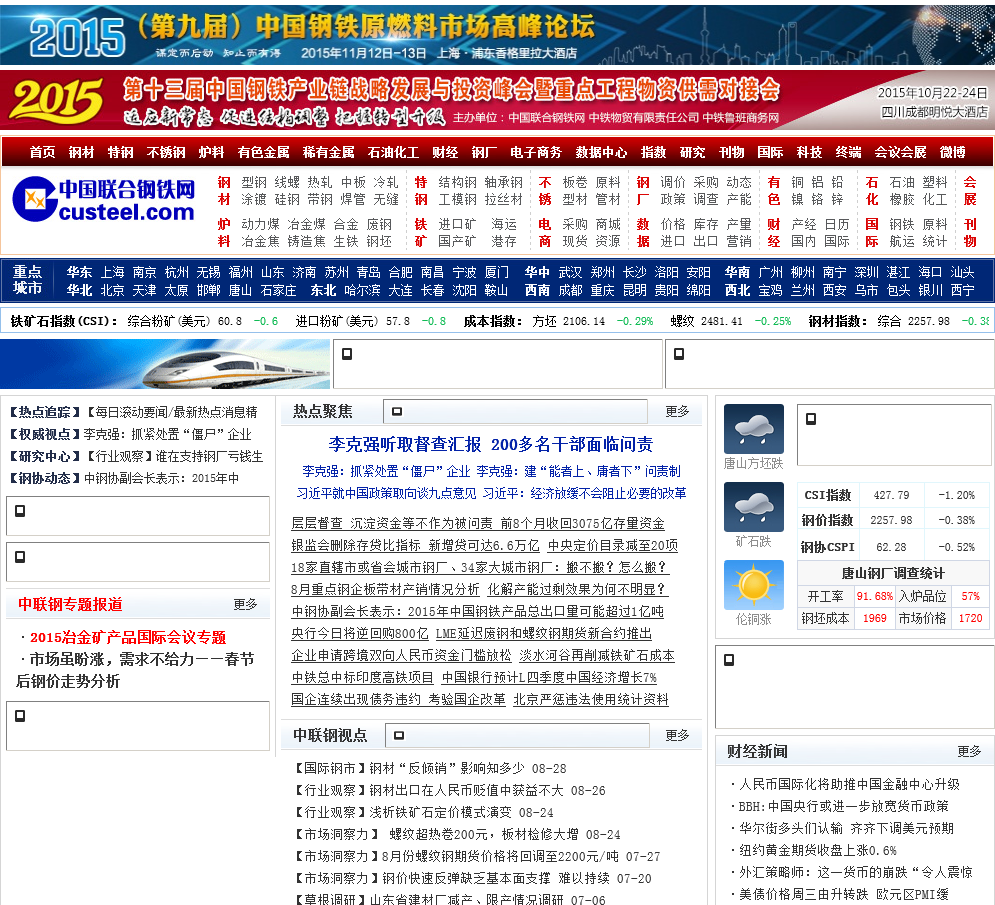
Task: Select city 广州 in 华南 region
Action: [770, 272]
